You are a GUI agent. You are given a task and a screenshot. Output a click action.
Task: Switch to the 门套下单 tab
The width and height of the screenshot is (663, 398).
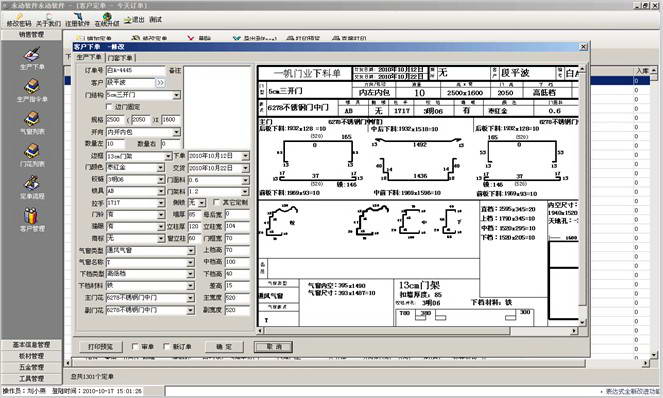click(120, 58)
